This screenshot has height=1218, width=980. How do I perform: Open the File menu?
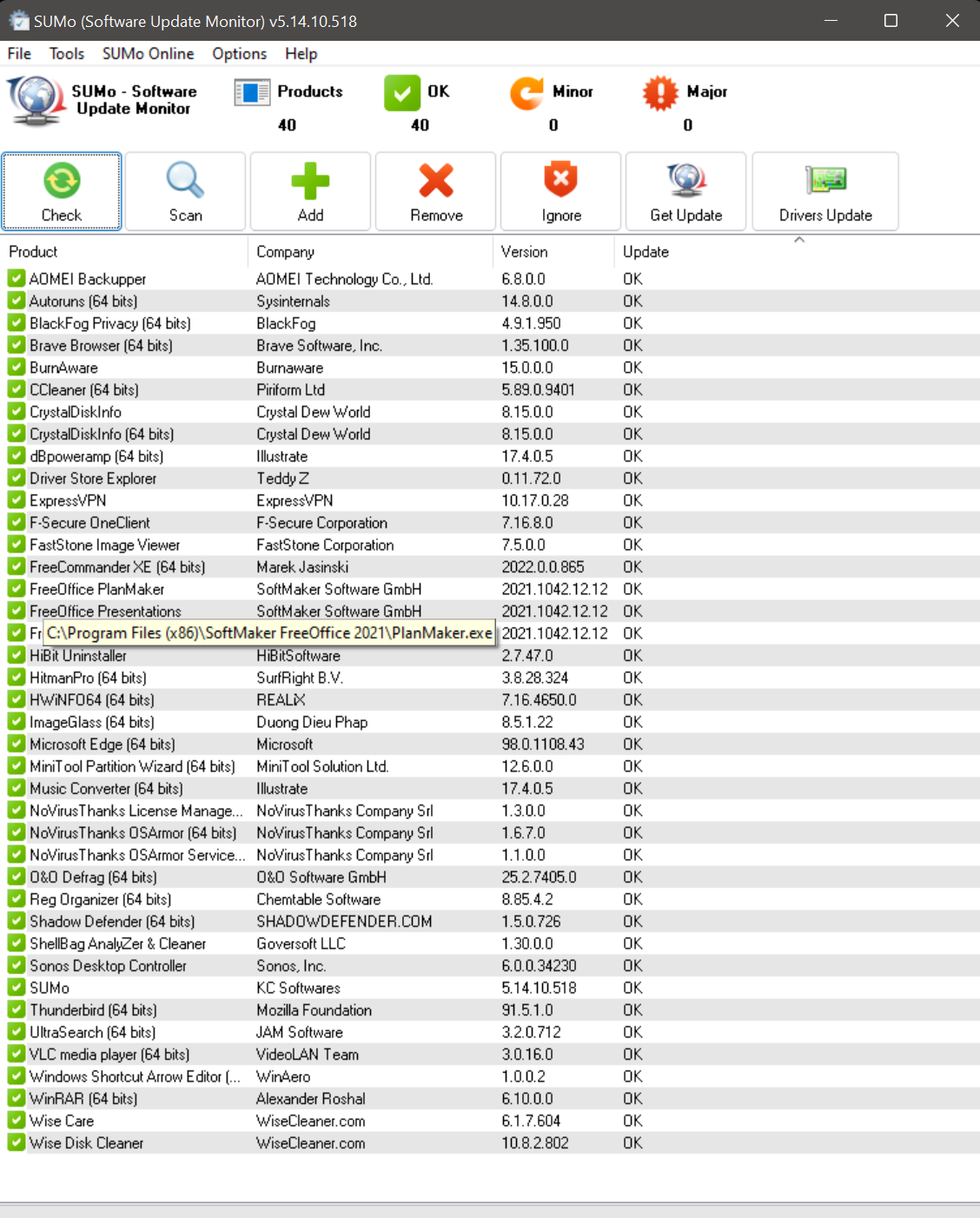pyautogui.click(x=19, y=54)
